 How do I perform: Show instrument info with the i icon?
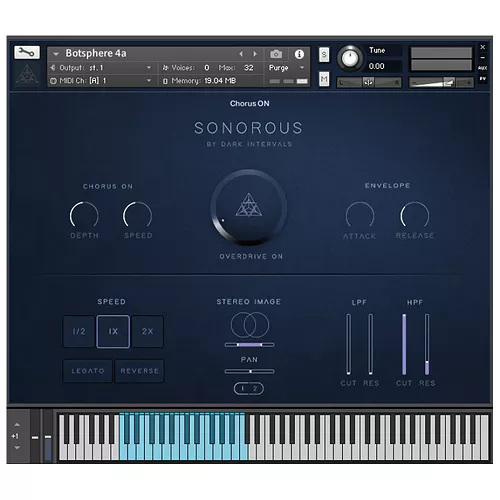299,54
